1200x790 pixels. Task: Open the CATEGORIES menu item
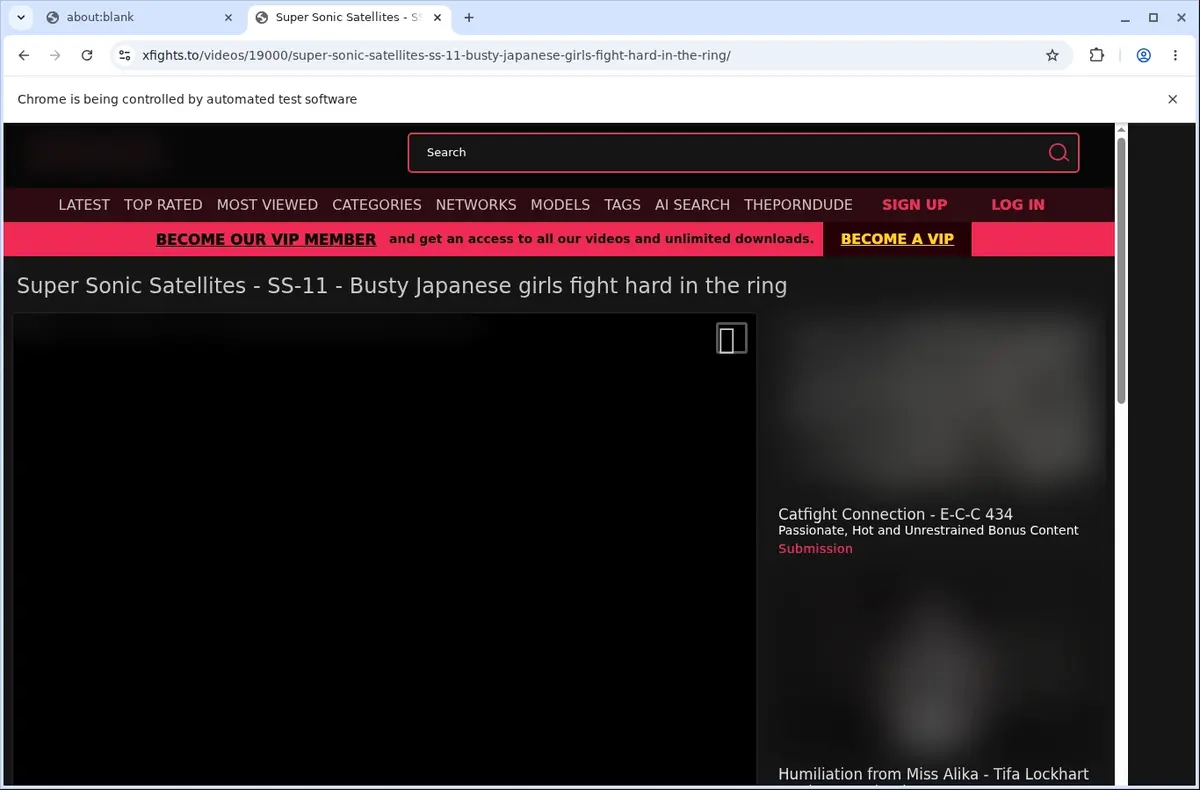click(377, 204)
